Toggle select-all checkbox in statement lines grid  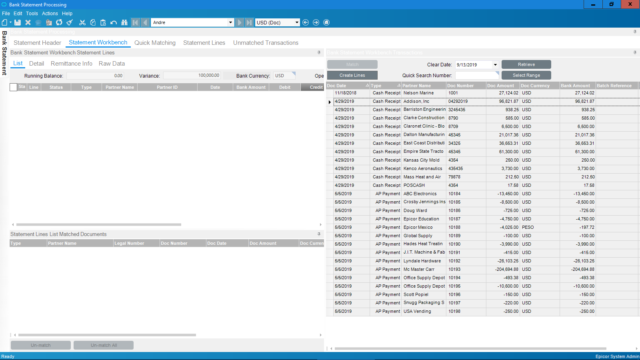click(13, 87)
